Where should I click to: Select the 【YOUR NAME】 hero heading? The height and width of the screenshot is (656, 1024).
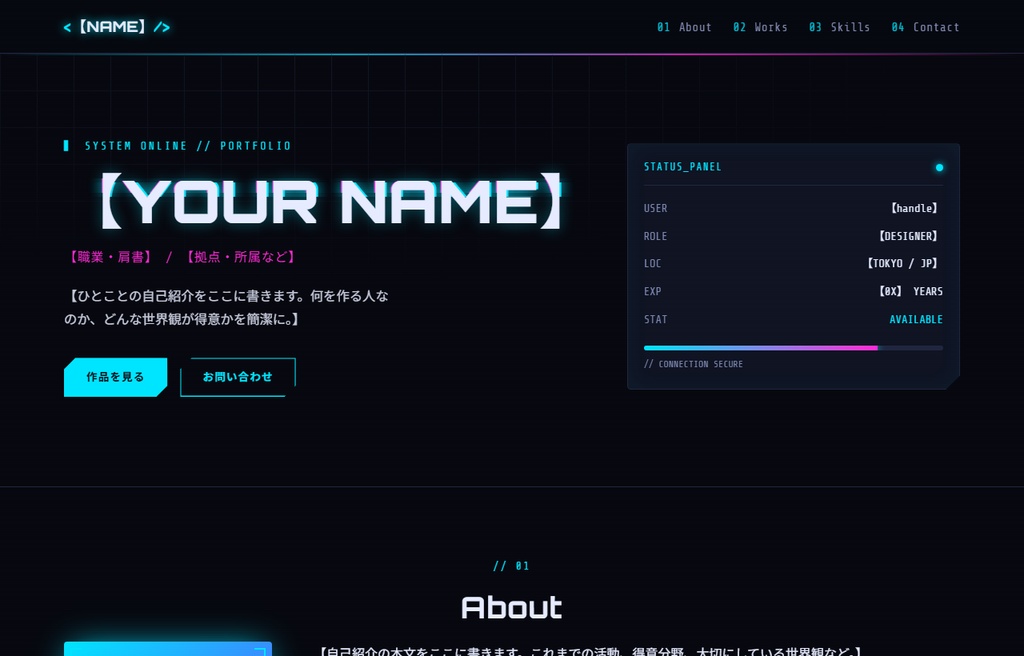click(x=331, y=201)
